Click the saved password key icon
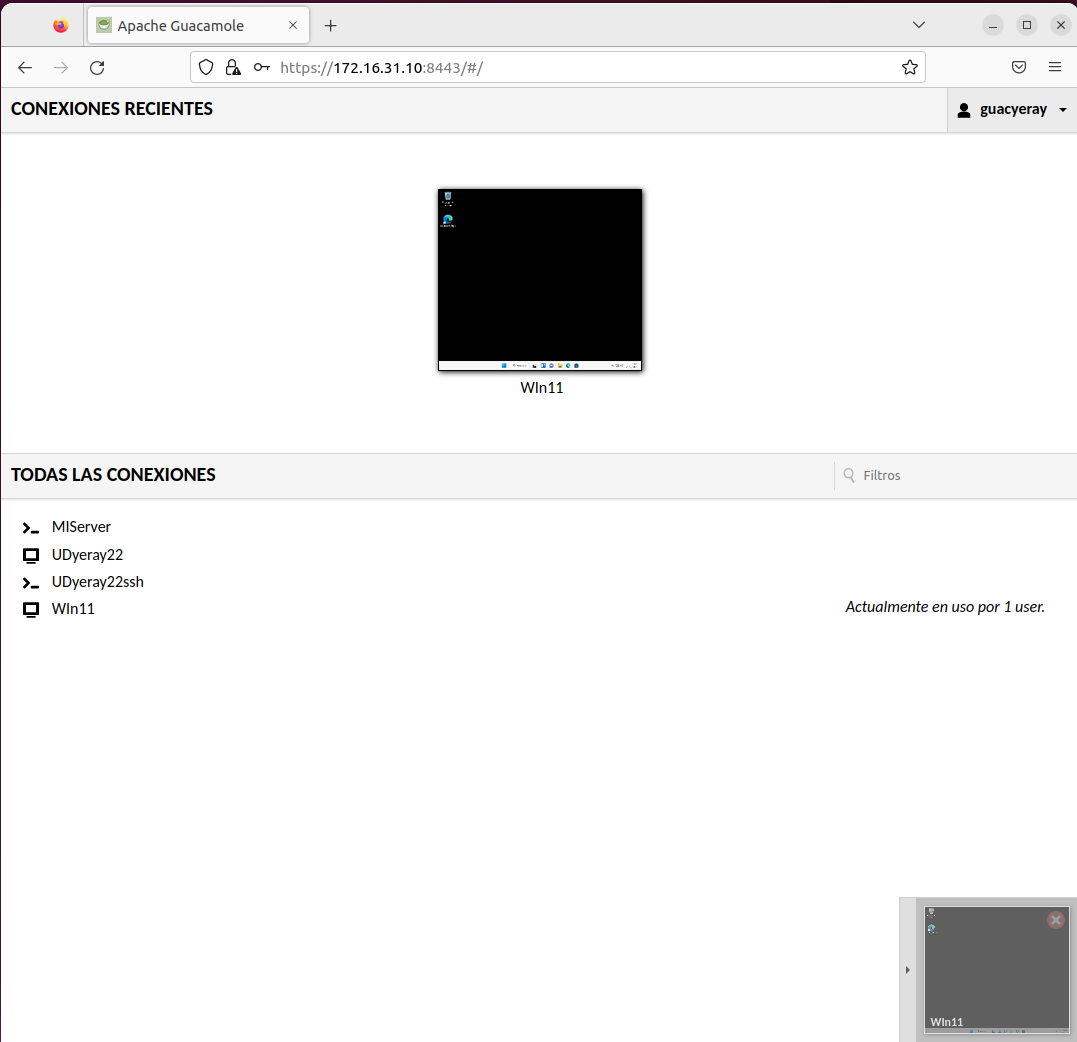 click(261, 67)
